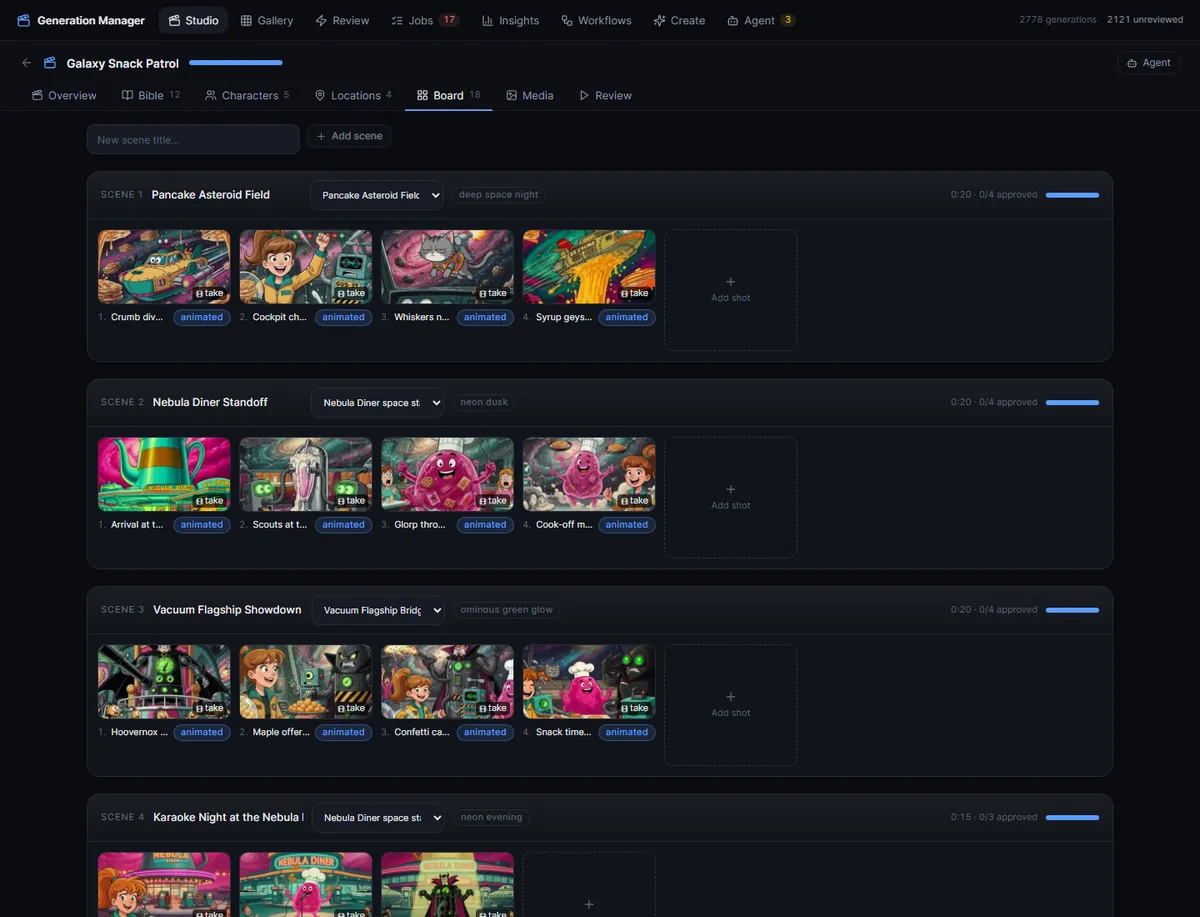1200x917 pixels.
Task: Click the neon evening tag
Action: pyautogui.click(x=491, y=817)
